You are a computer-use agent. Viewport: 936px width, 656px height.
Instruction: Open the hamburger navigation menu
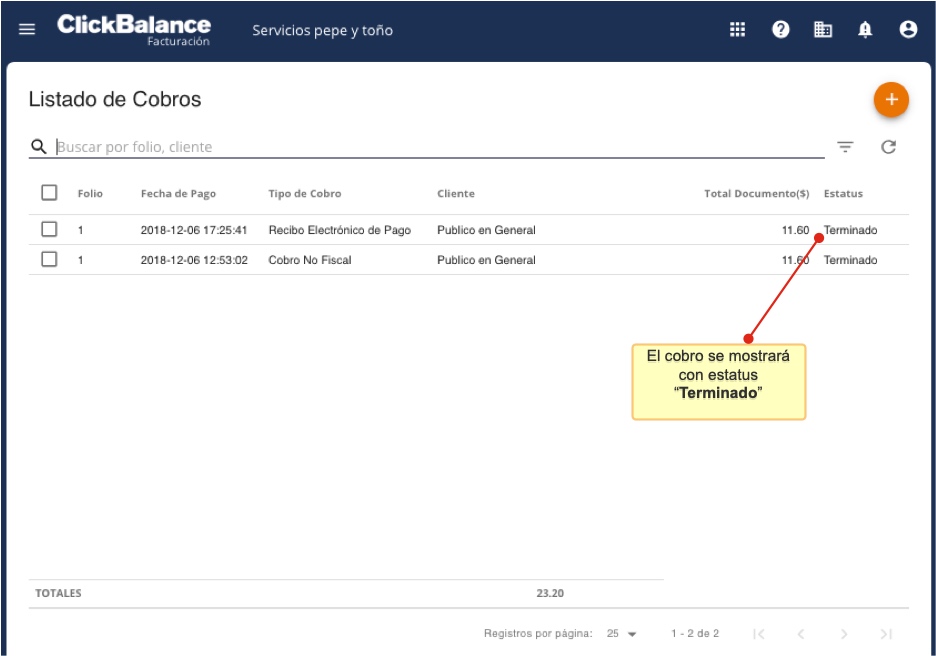tap(27, 30)
